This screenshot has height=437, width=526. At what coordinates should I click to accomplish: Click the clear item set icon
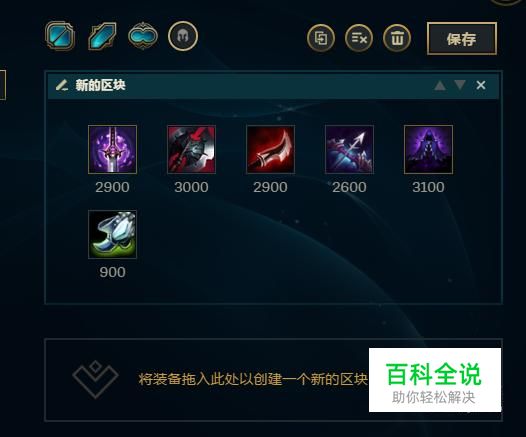tap(359, 38)
